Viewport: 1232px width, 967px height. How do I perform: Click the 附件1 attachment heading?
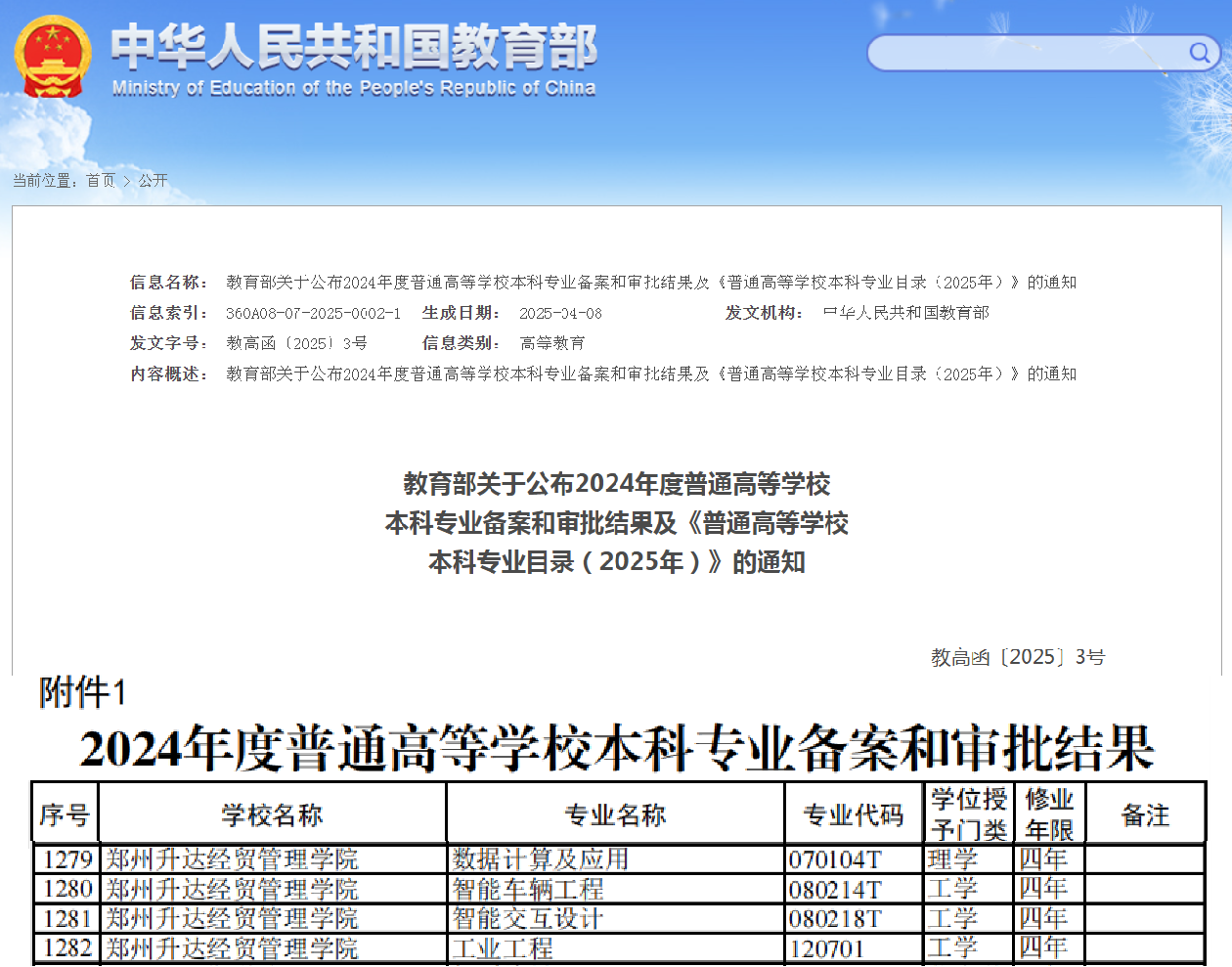(x=82, y=693)
